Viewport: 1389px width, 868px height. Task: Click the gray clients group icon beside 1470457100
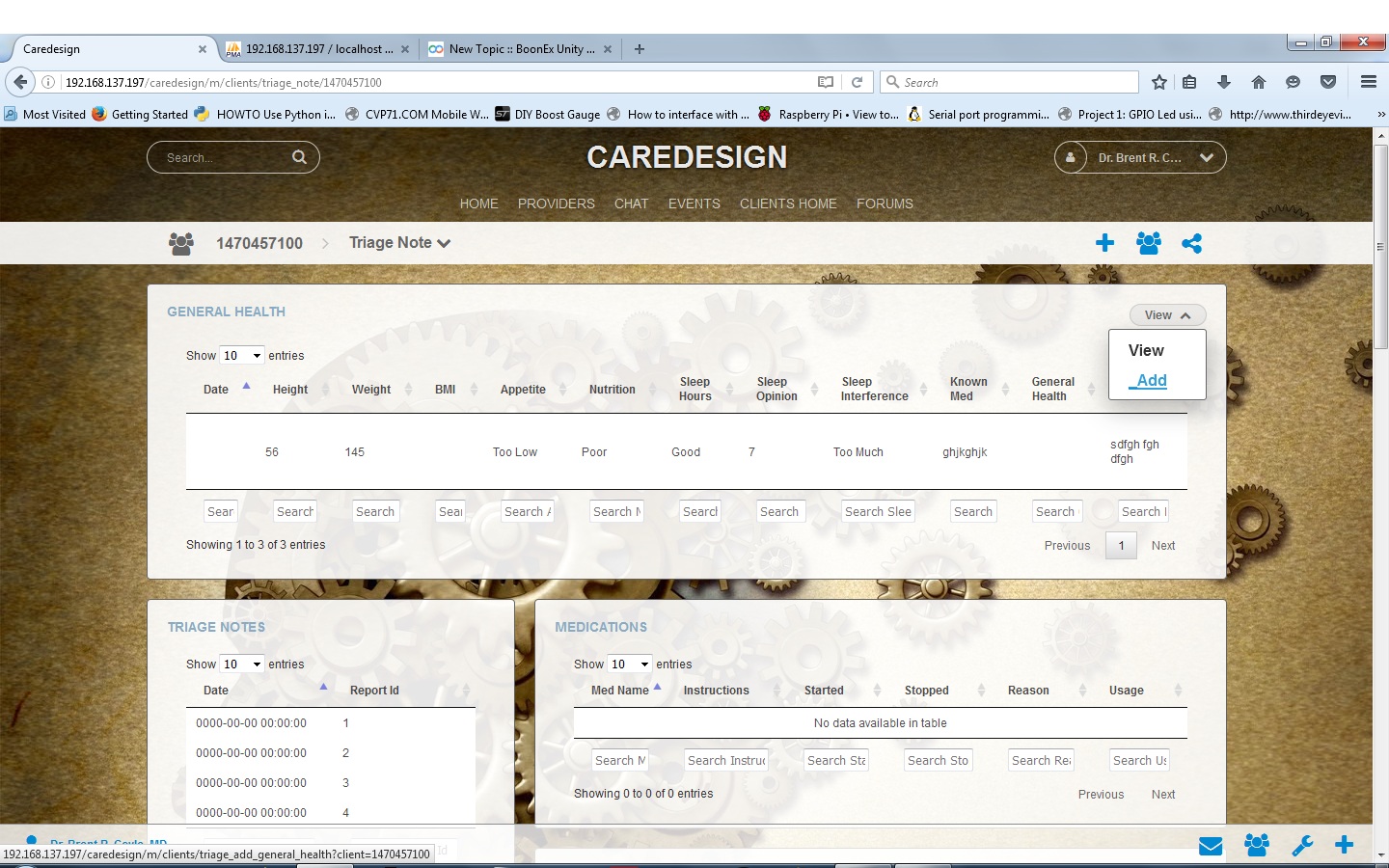181,243
